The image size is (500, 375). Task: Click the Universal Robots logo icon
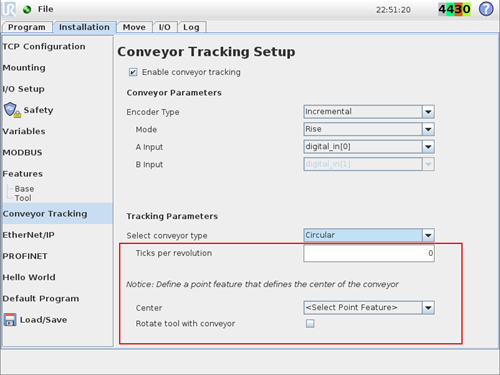click(x=9, y=9)
